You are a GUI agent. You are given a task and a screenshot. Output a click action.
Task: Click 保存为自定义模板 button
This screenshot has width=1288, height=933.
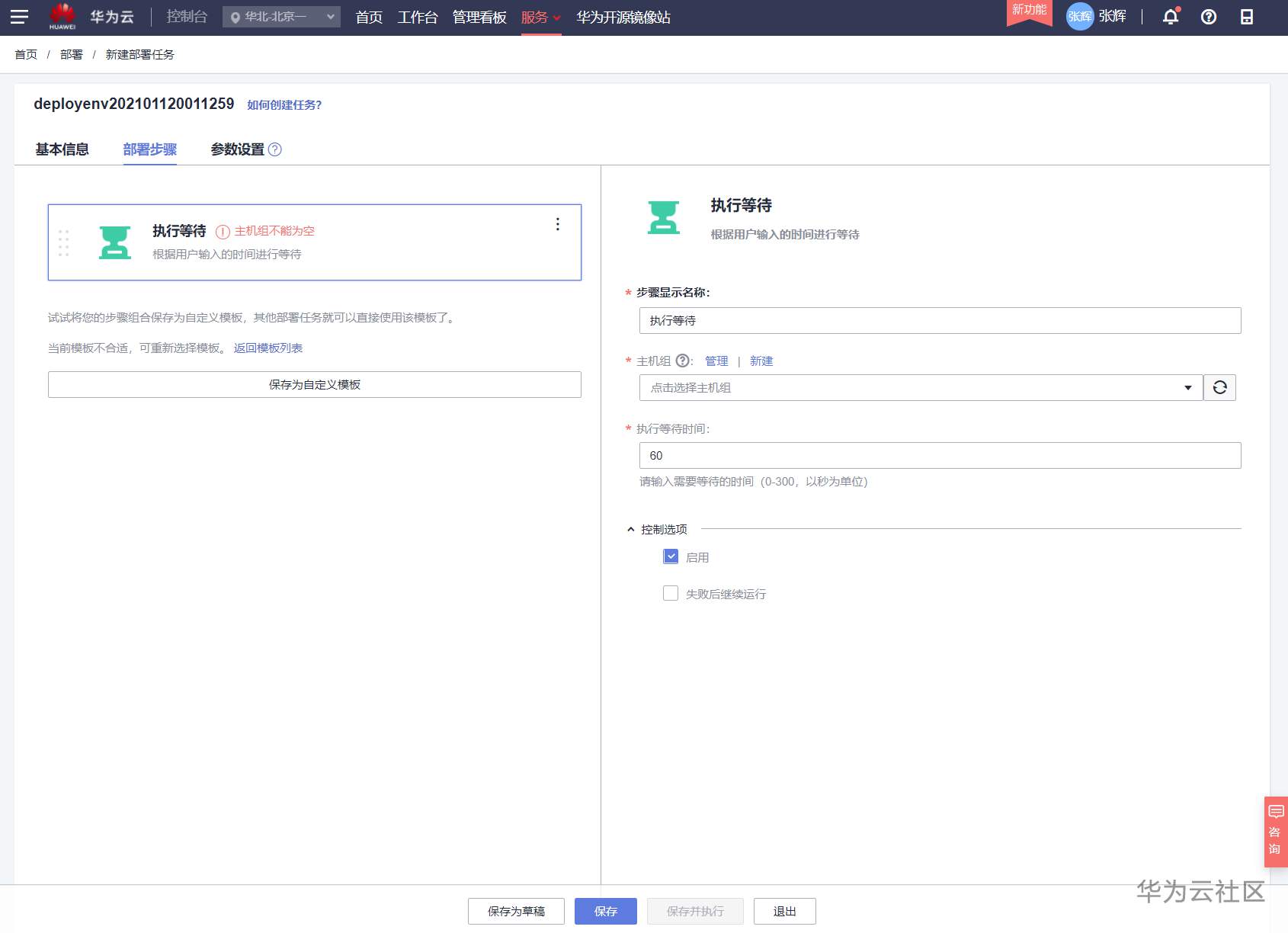[x=315, y=384]
